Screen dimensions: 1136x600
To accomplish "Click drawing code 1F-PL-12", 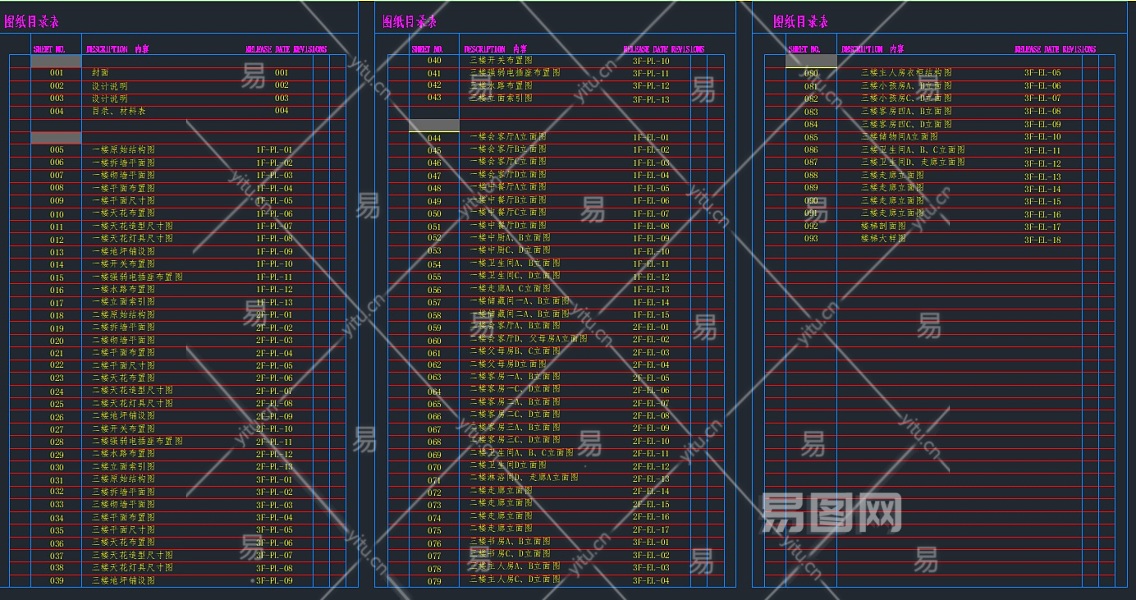I will coord(275,289).
